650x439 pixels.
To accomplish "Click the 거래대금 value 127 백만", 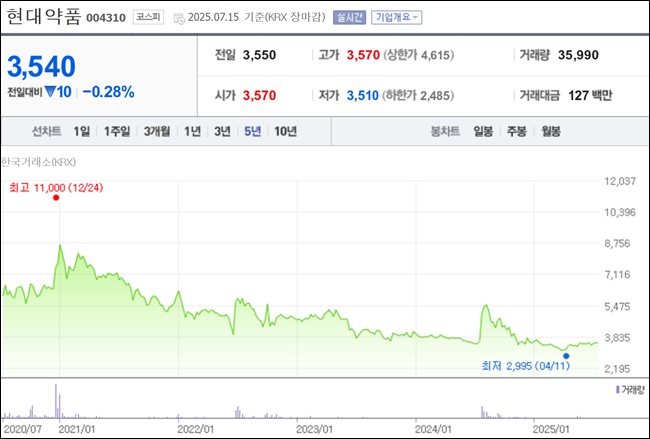I will coord(590,95).
